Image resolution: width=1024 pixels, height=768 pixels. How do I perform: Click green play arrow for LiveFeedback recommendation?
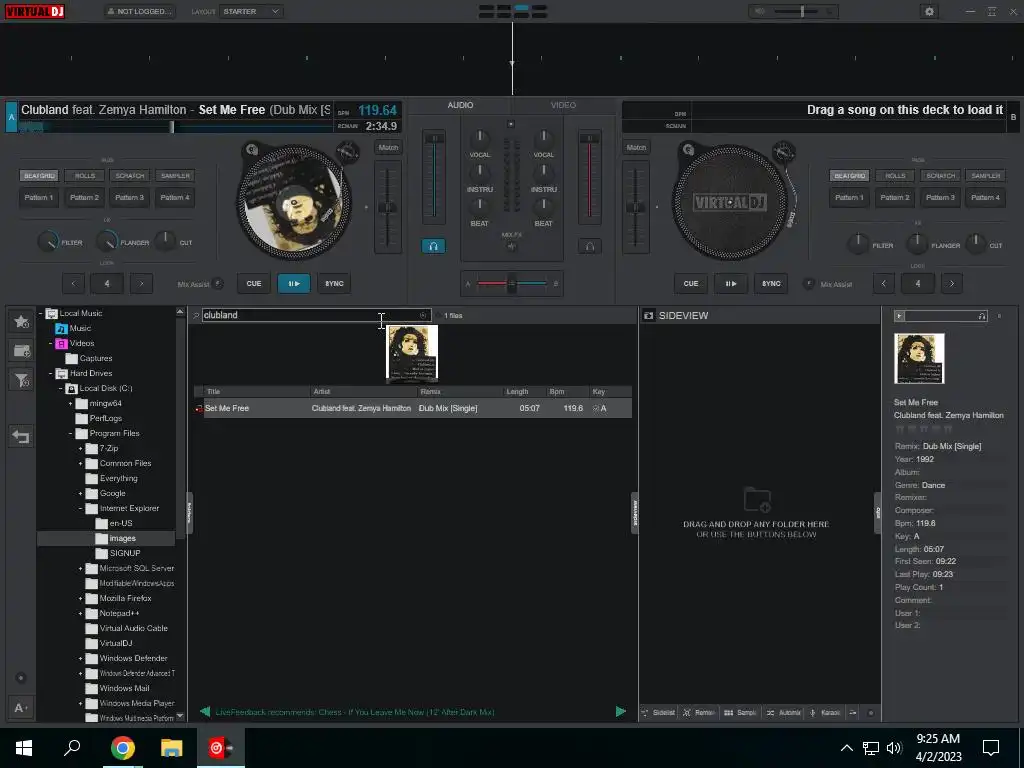click(620, 712)
